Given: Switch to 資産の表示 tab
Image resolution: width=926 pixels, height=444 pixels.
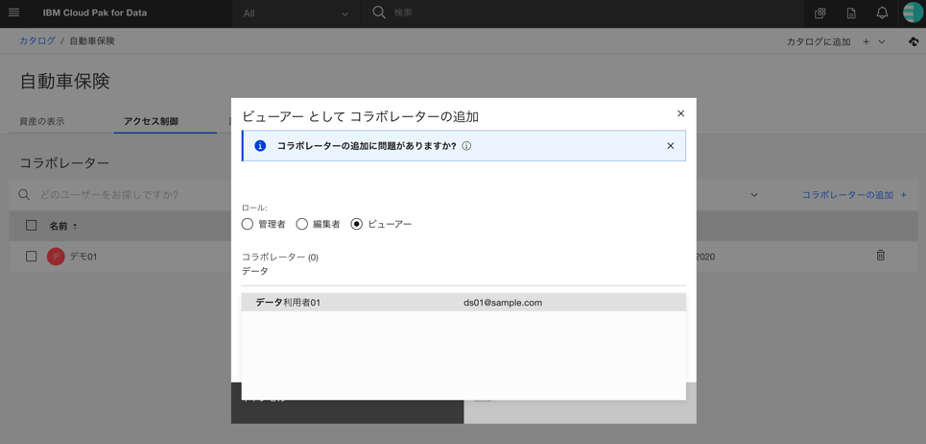Looking at the screenshot, I should point(42,122).
